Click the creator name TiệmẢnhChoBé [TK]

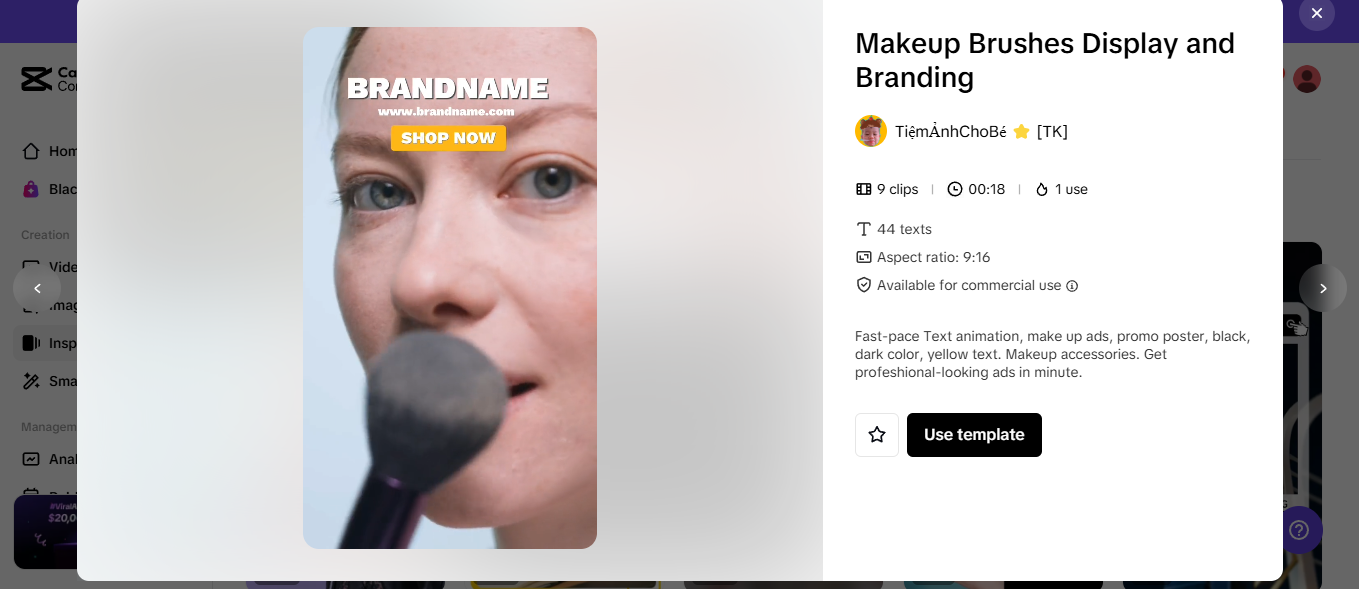pyautogui.click(x=981, y=131)
